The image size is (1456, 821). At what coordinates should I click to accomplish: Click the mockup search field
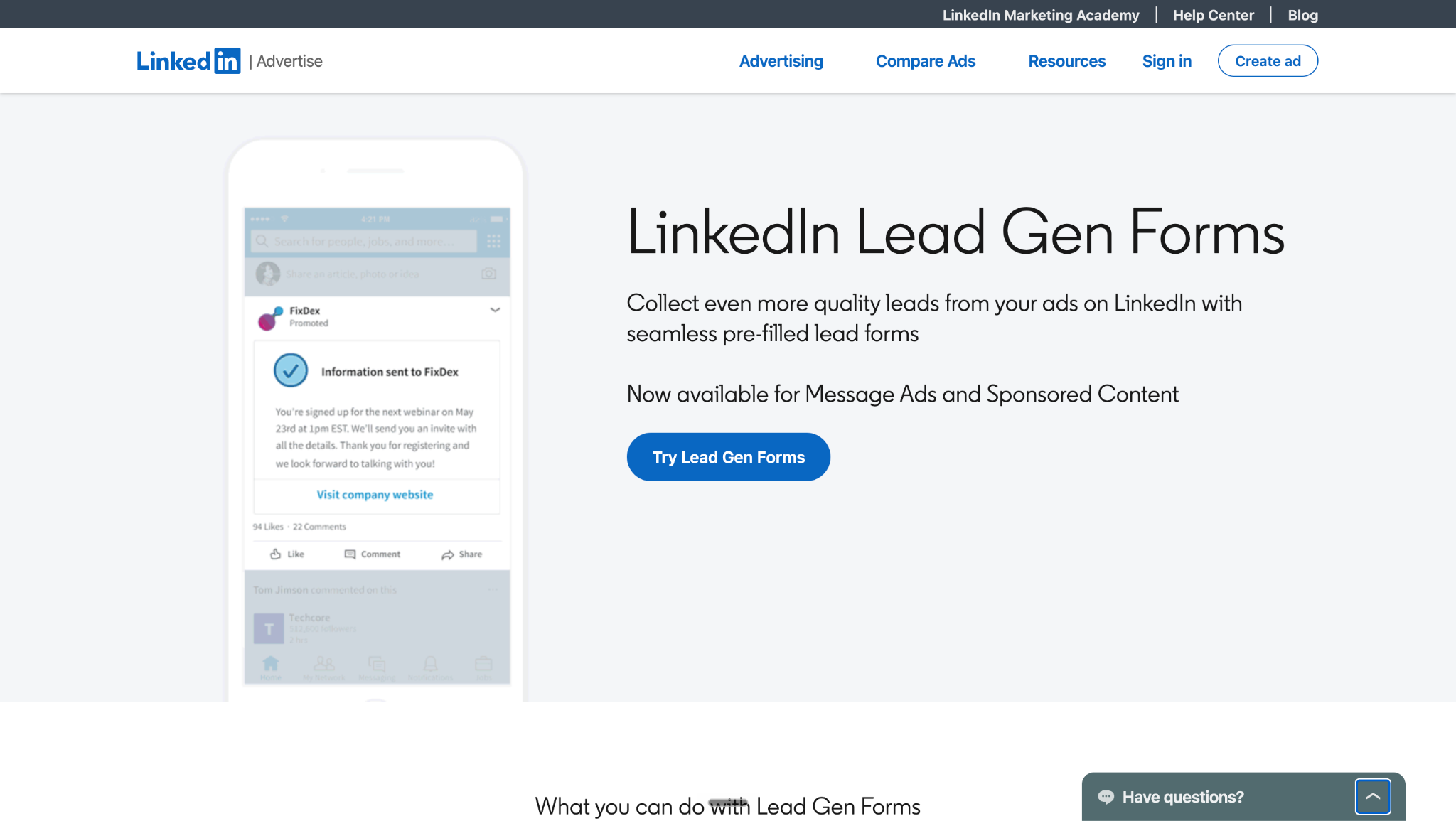point(363,242)
